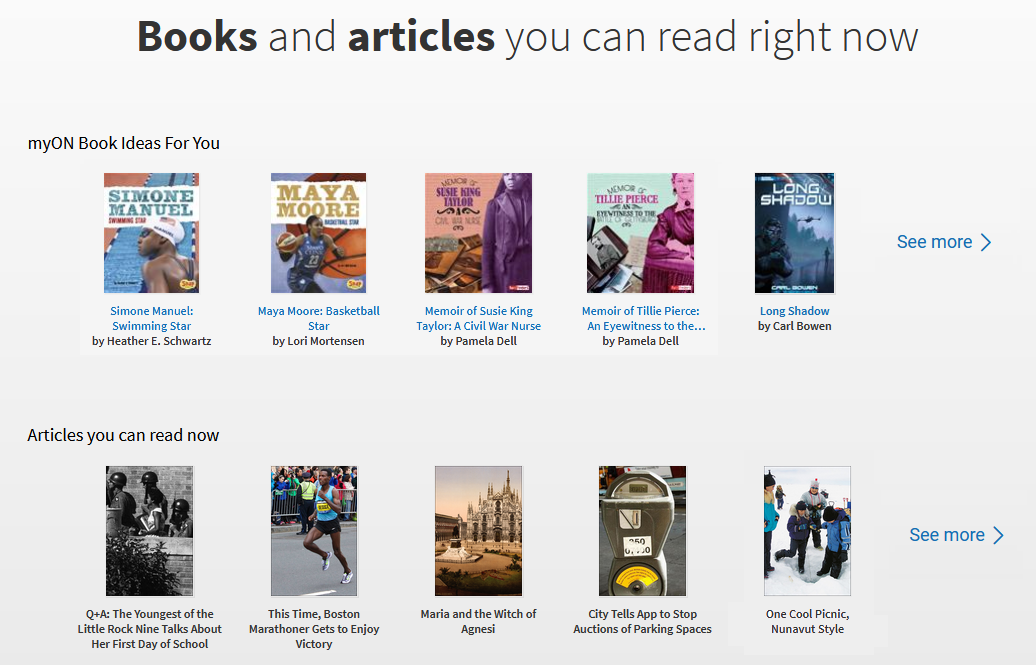Click 'Simone Manuel: Swimming Star' title link
Image resolution: width=1036 pixels, height=665 pixels.
coord(151,318)
